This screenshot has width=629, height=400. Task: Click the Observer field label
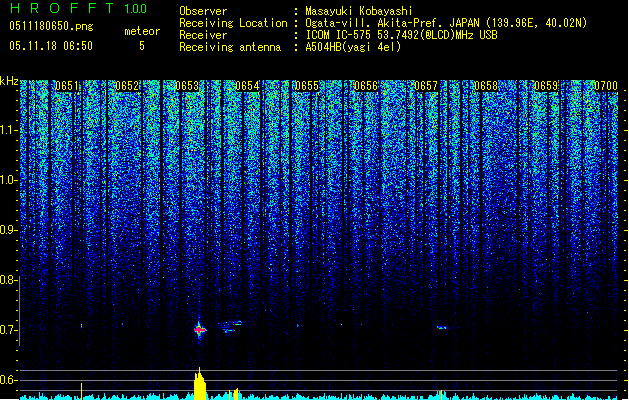(203, 11)
